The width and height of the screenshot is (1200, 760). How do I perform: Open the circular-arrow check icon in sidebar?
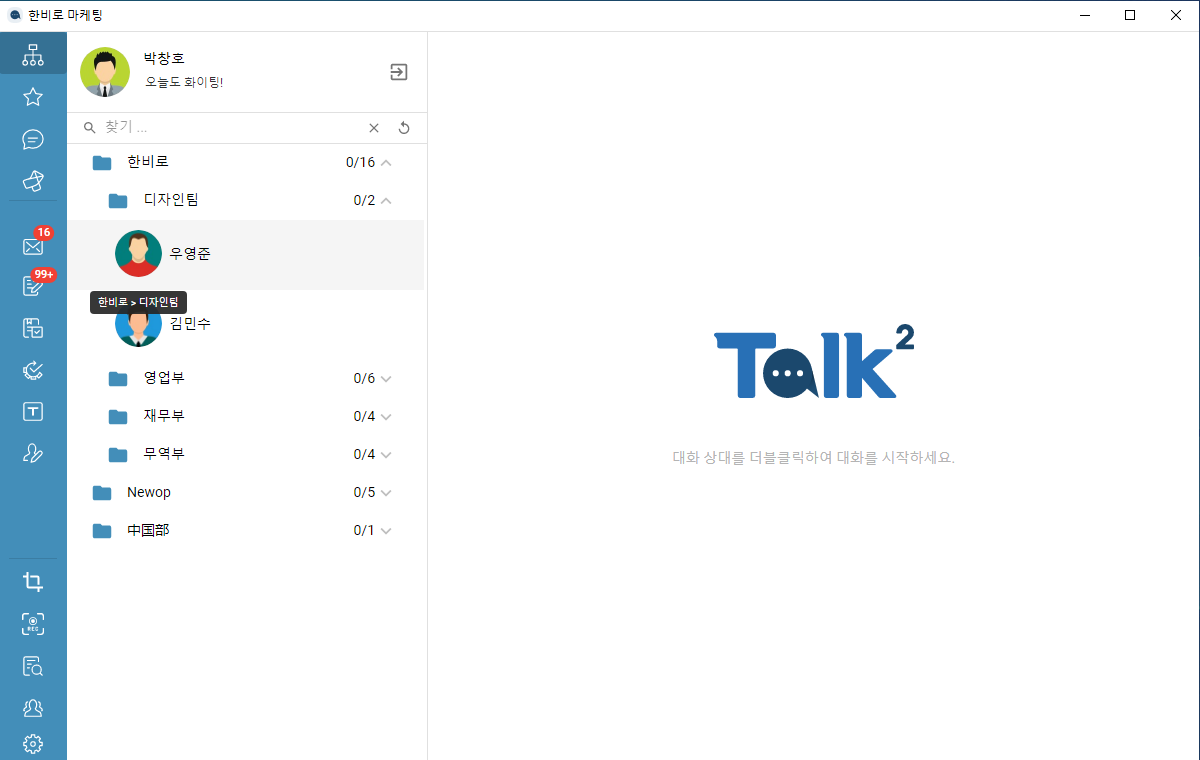click(33, 370)
